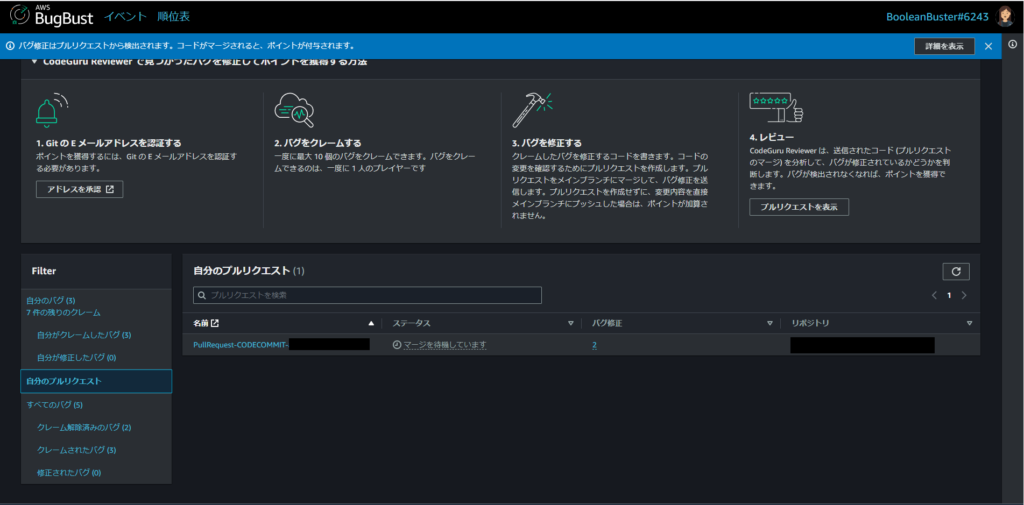Click the 2. バグをクレームする heading

(x=318, y=142)
